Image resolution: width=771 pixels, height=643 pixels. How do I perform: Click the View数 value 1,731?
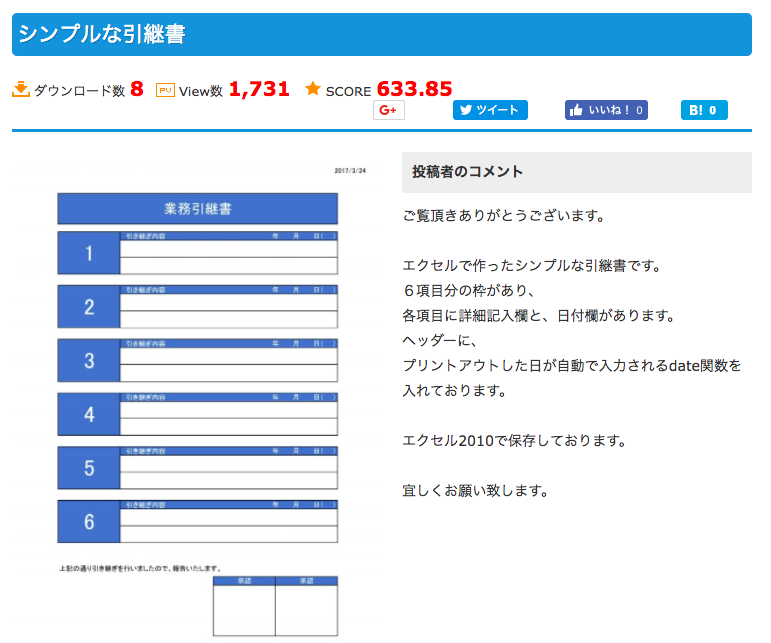259,89
